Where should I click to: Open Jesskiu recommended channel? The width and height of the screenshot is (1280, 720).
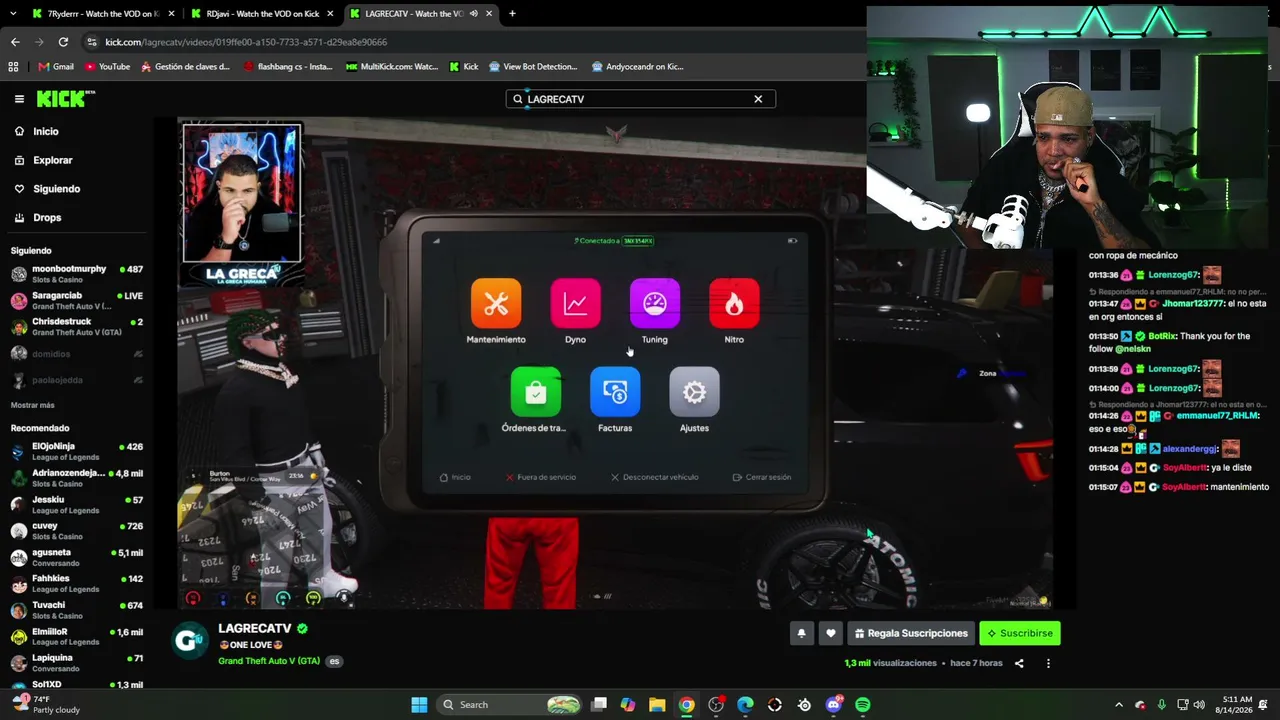pyautogui.click(x=77, y=505)
